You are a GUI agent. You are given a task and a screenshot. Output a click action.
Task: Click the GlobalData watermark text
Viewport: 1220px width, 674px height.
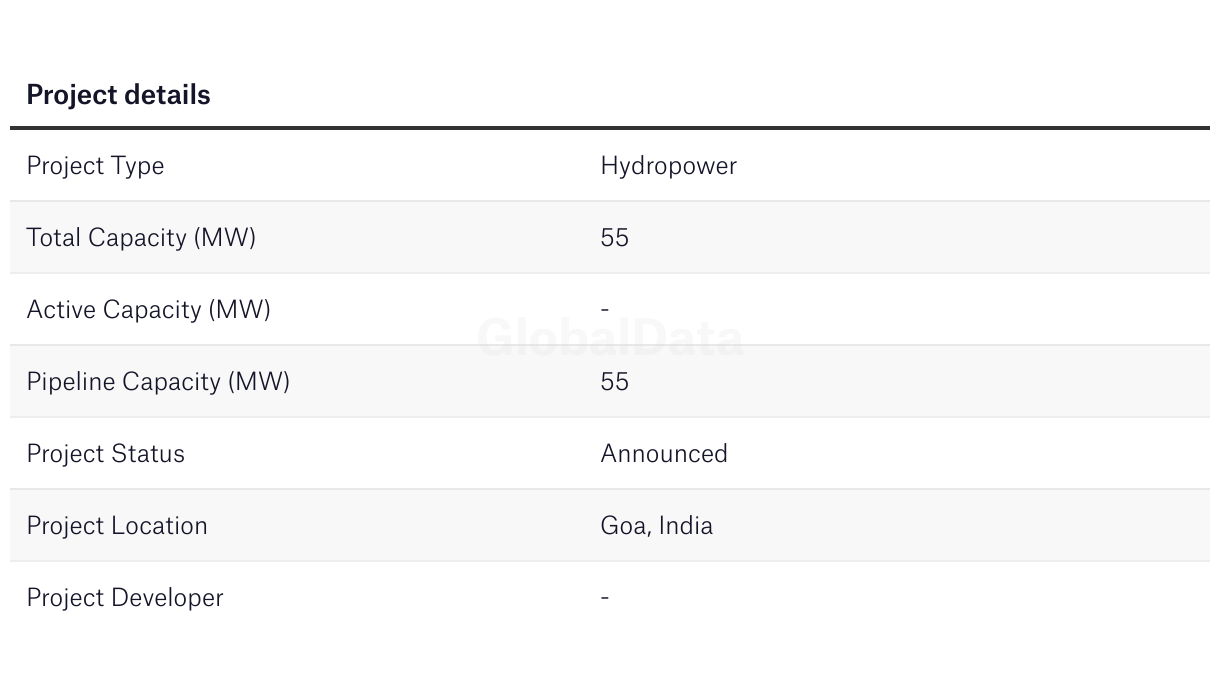[x=610, y=338]
